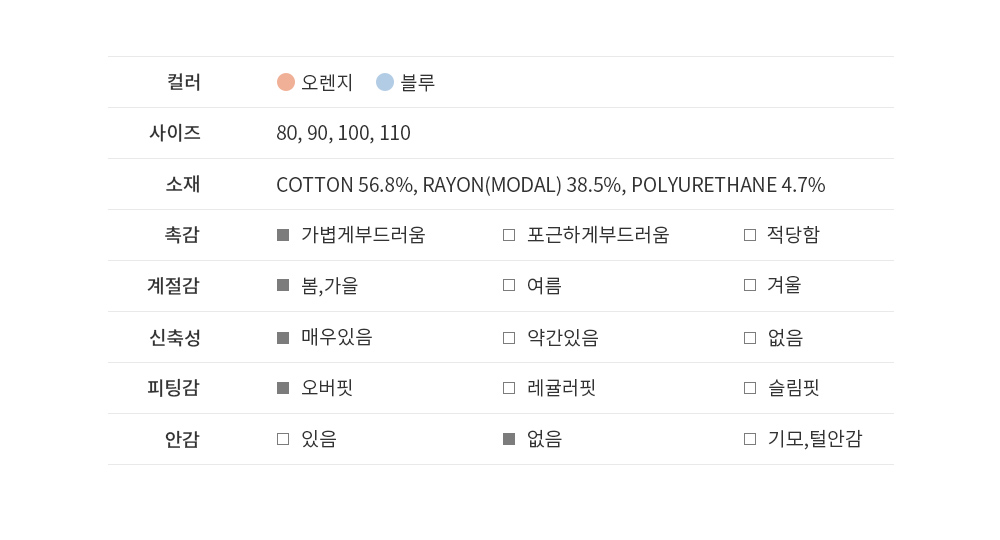Check the 없음 box in 신축성 row
The width and height of the screenshot is (1000, 540).
(x=750, y=337)
